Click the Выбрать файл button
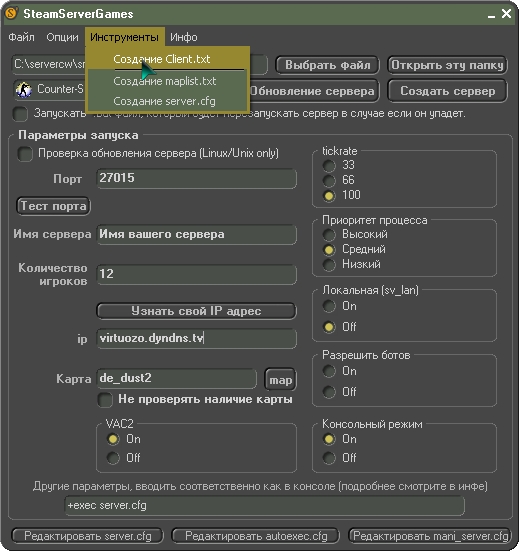 click(x=327, y=65)
